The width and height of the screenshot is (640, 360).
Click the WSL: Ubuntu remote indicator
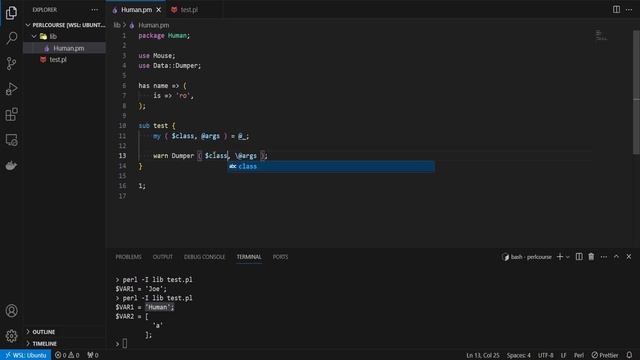(26, 355)
